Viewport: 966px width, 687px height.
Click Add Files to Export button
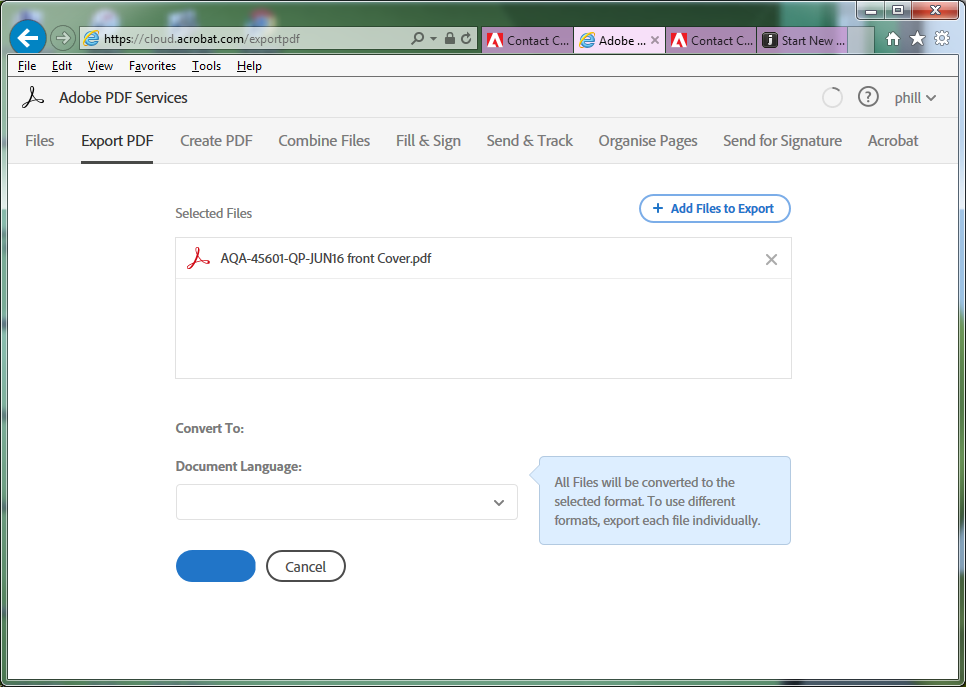(715, 208)
